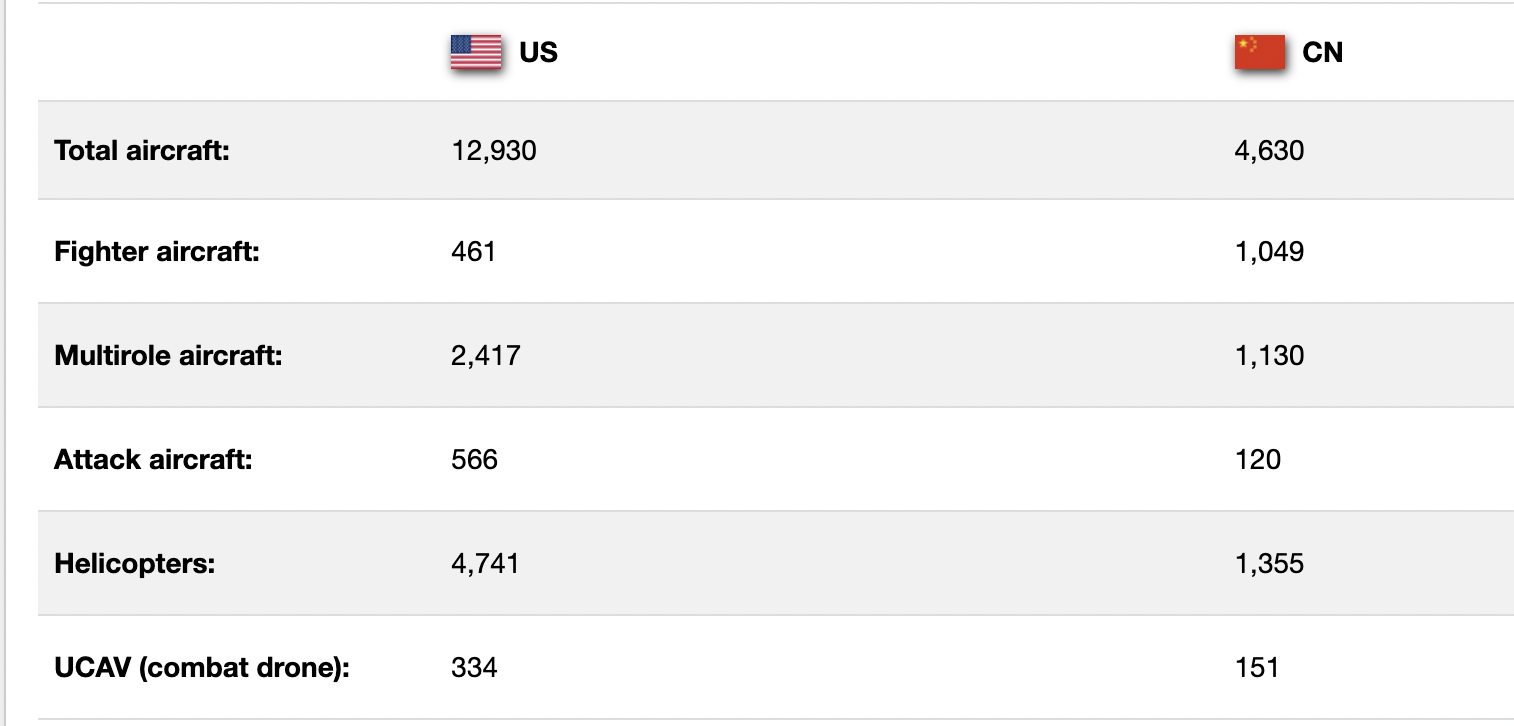Click China combat drone value 151
This screenshot has height=726, width=1514.
click(1257, 667)
